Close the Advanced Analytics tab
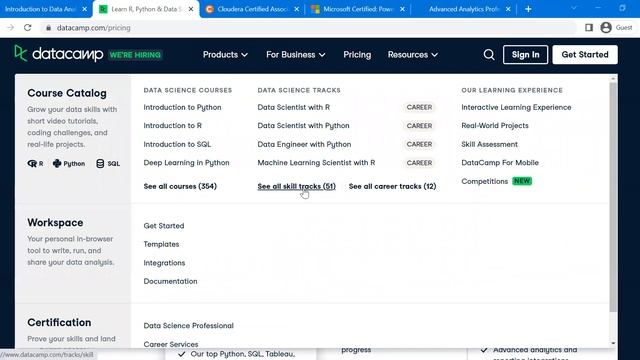The image size is (640, 360). point(508,9)
